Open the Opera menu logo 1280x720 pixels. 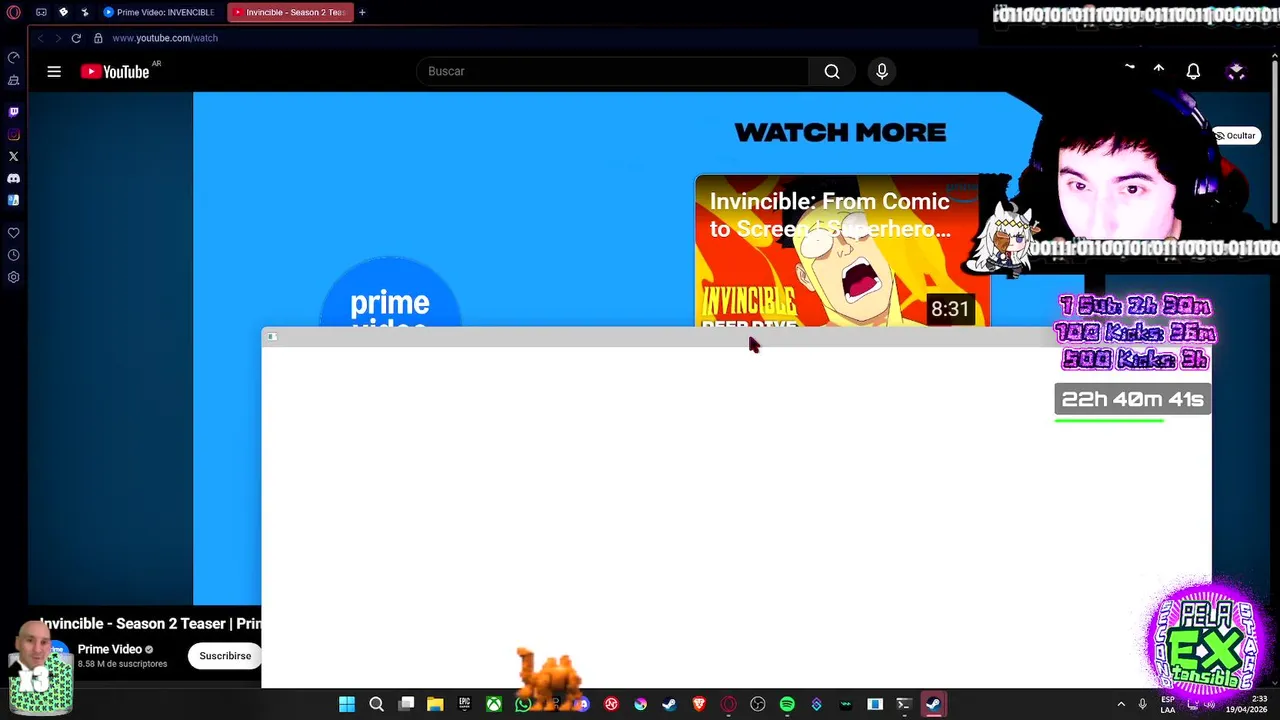click(14, 12)
